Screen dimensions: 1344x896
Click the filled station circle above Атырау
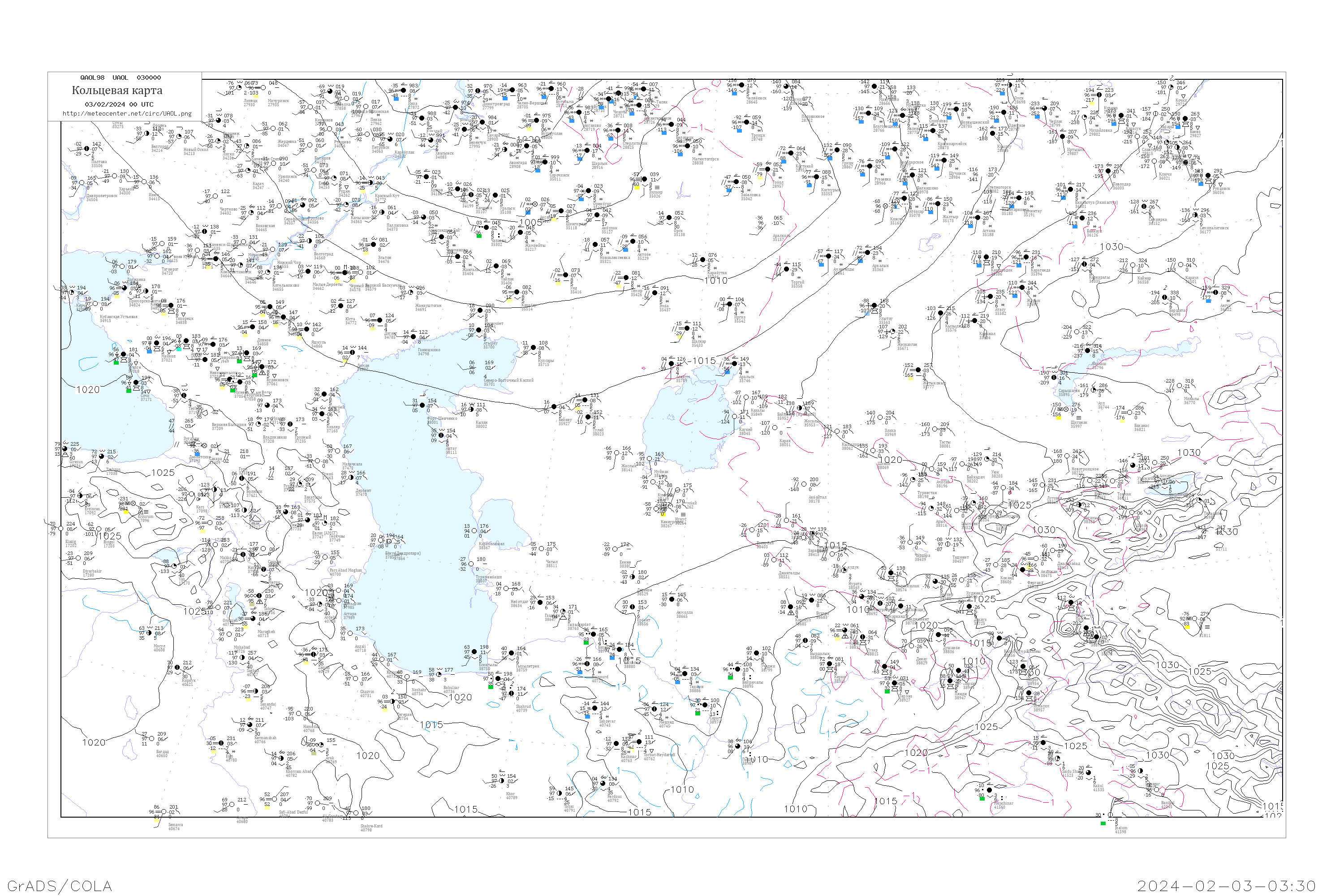pos(480,330)
